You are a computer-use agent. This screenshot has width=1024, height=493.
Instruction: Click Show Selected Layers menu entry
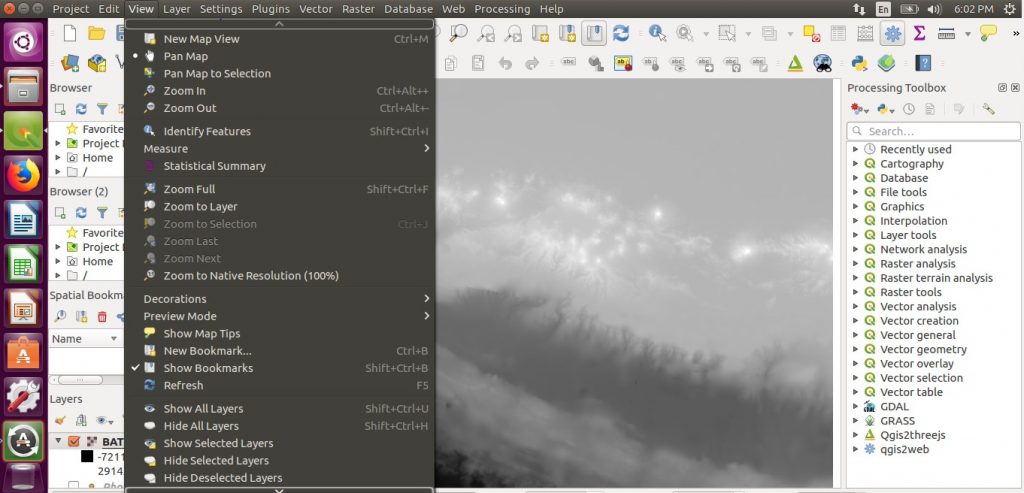(x=280, y=443)
